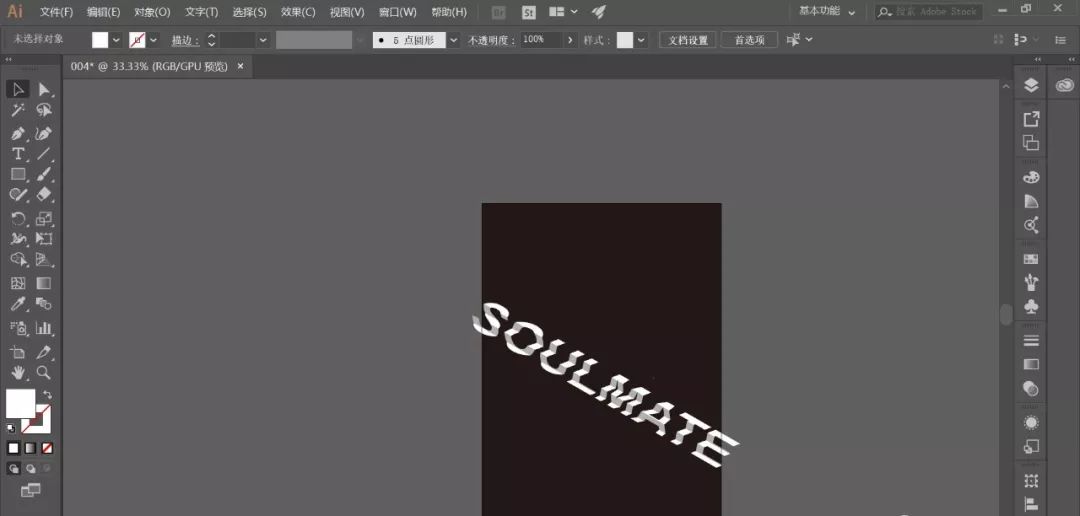Switch the paint mode to Gradient
Image resolution: width=1080 pixels, height=516 pixels.
pos(30,447)
